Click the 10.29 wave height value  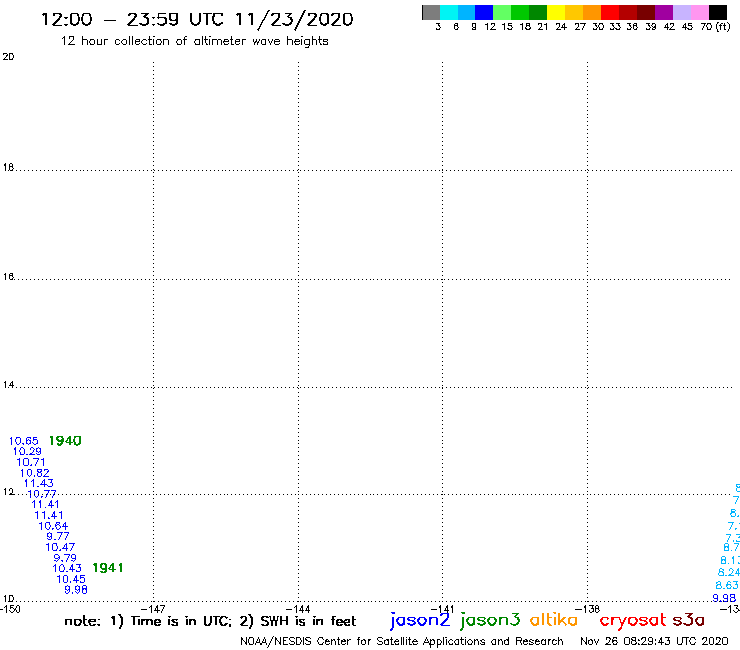pyautogui.click(x=27, y=451)
